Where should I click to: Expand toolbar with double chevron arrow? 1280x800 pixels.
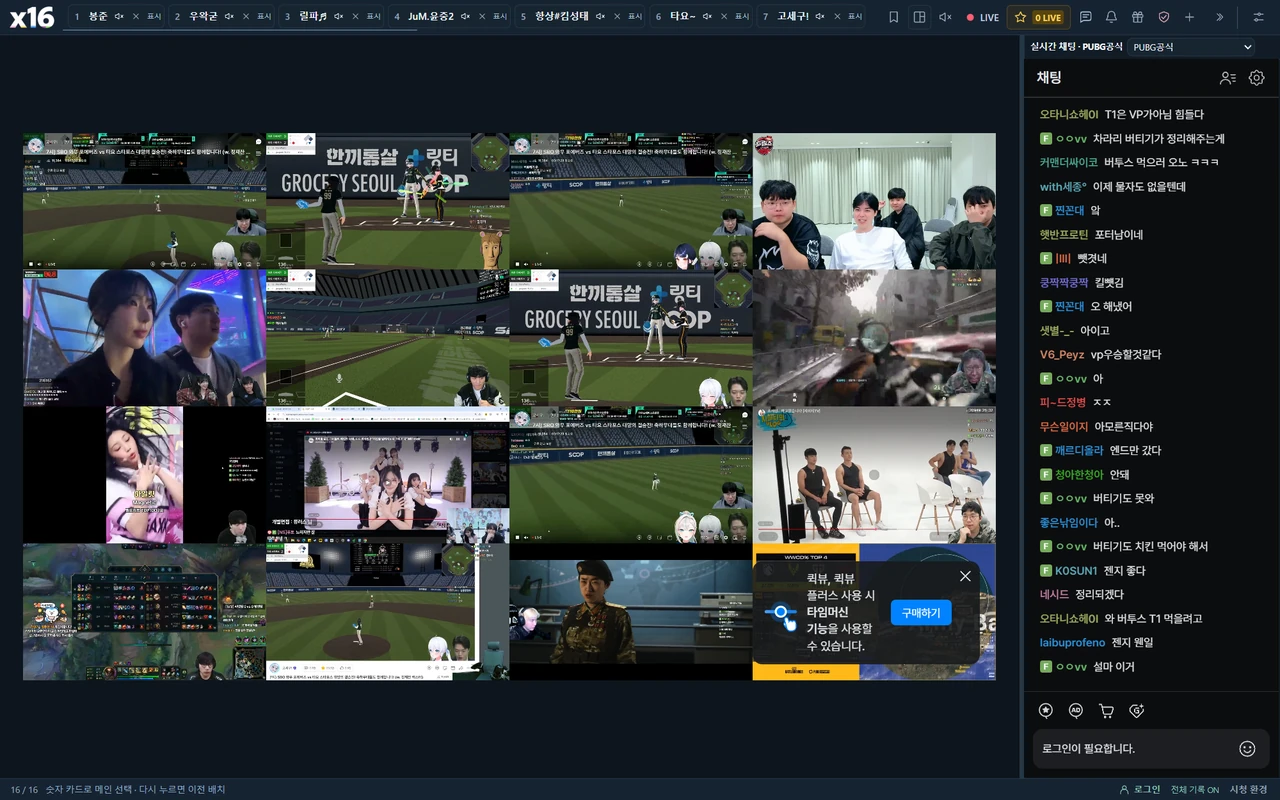tap(1219, 17)
